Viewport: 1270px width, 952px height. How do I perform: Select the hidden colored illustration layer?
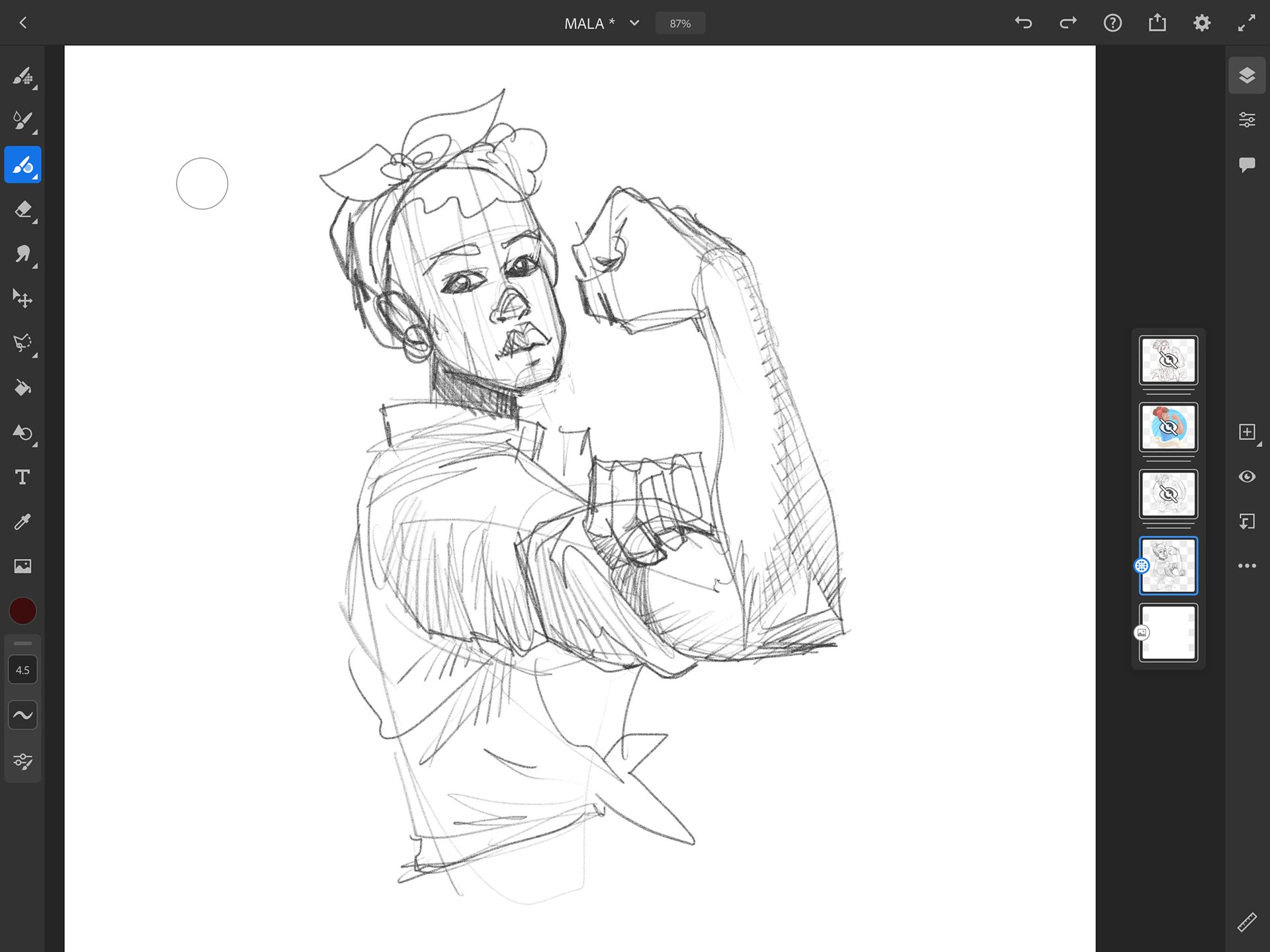coord(1168,427)
